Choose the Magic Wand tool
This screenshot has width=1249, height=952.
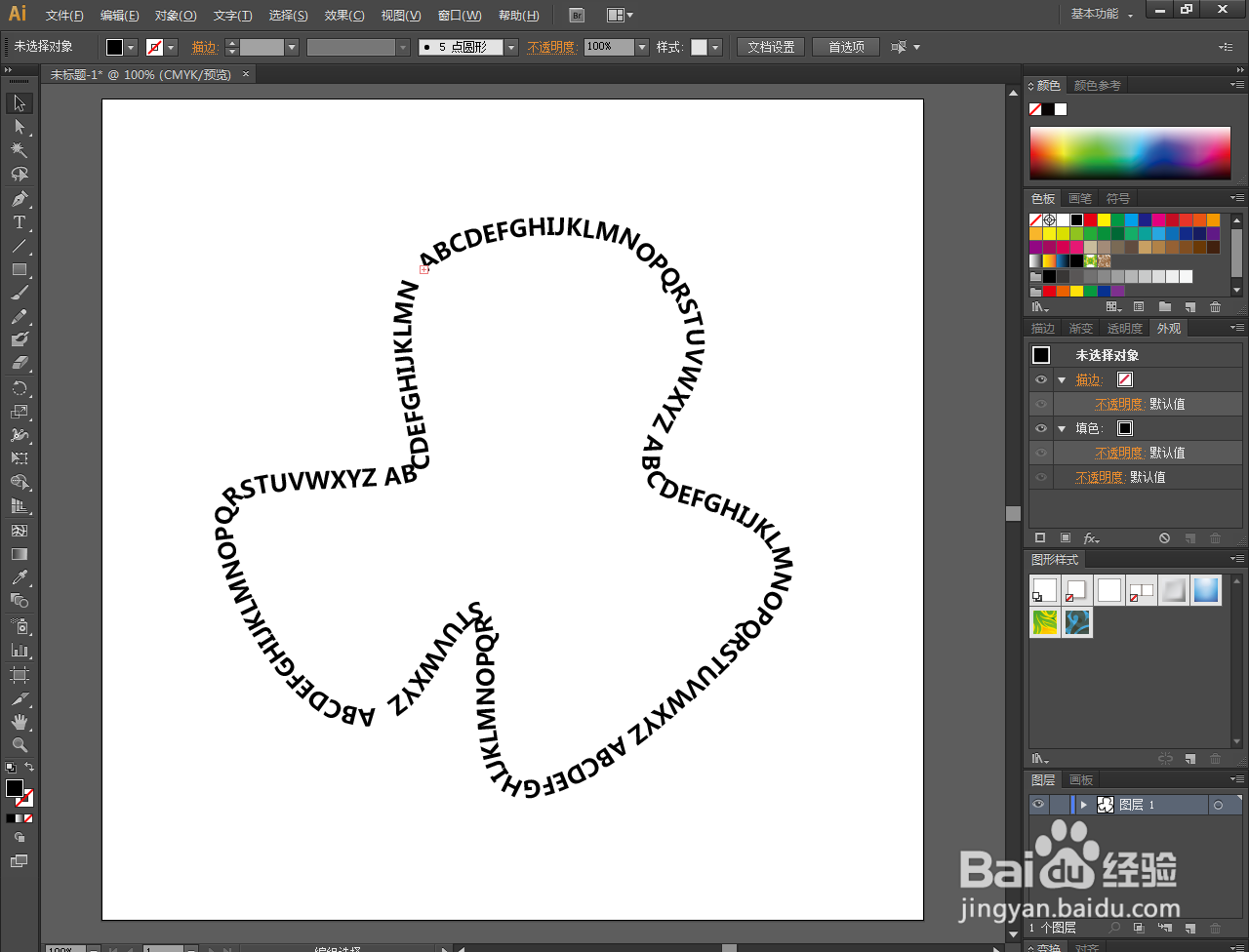(19, 150)
